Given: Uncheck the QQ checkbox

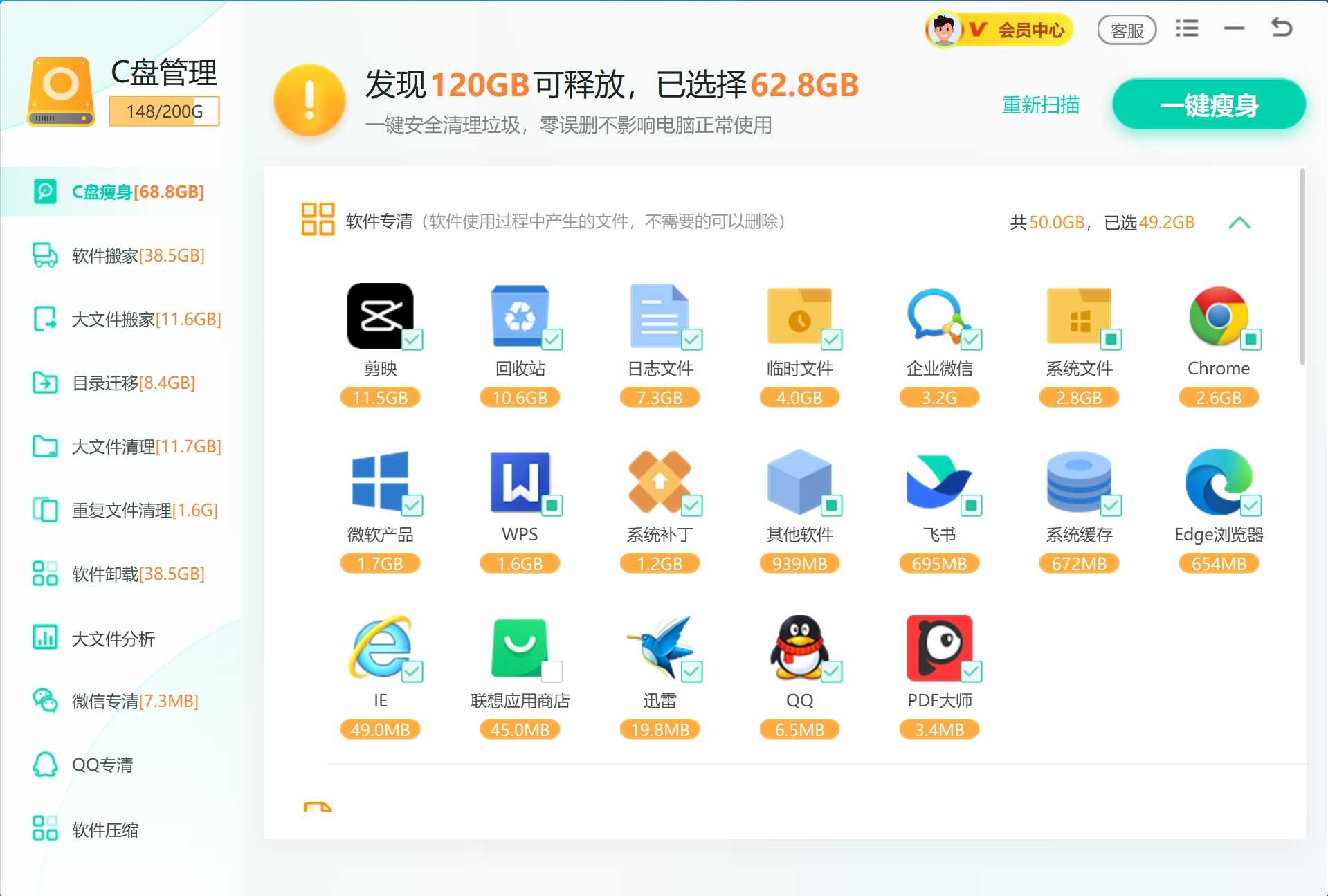Looking at the screenshot, I should [832, 672].
